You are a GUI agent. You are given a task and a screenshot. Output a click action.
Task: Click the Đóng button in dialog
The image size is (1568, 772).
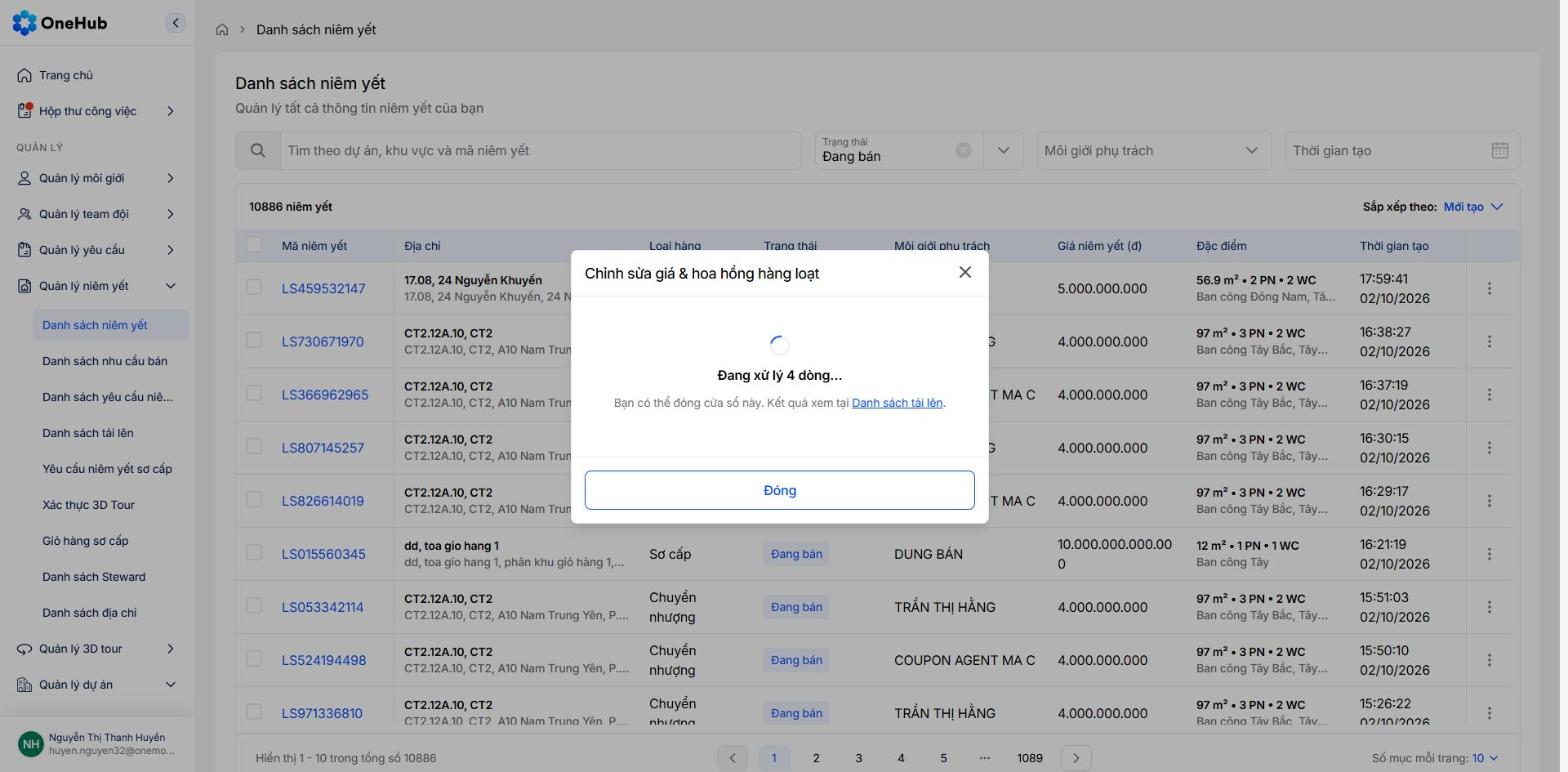[779, 490]
